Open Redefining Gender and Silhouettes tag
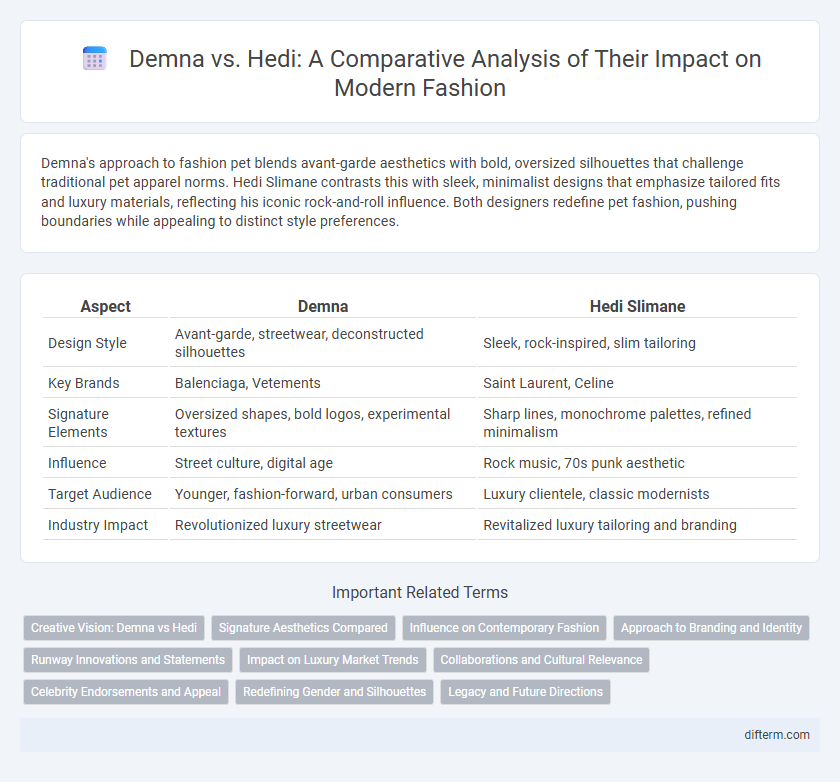The image size is (840, 782). pyautogui.click(x=334, y=692)
